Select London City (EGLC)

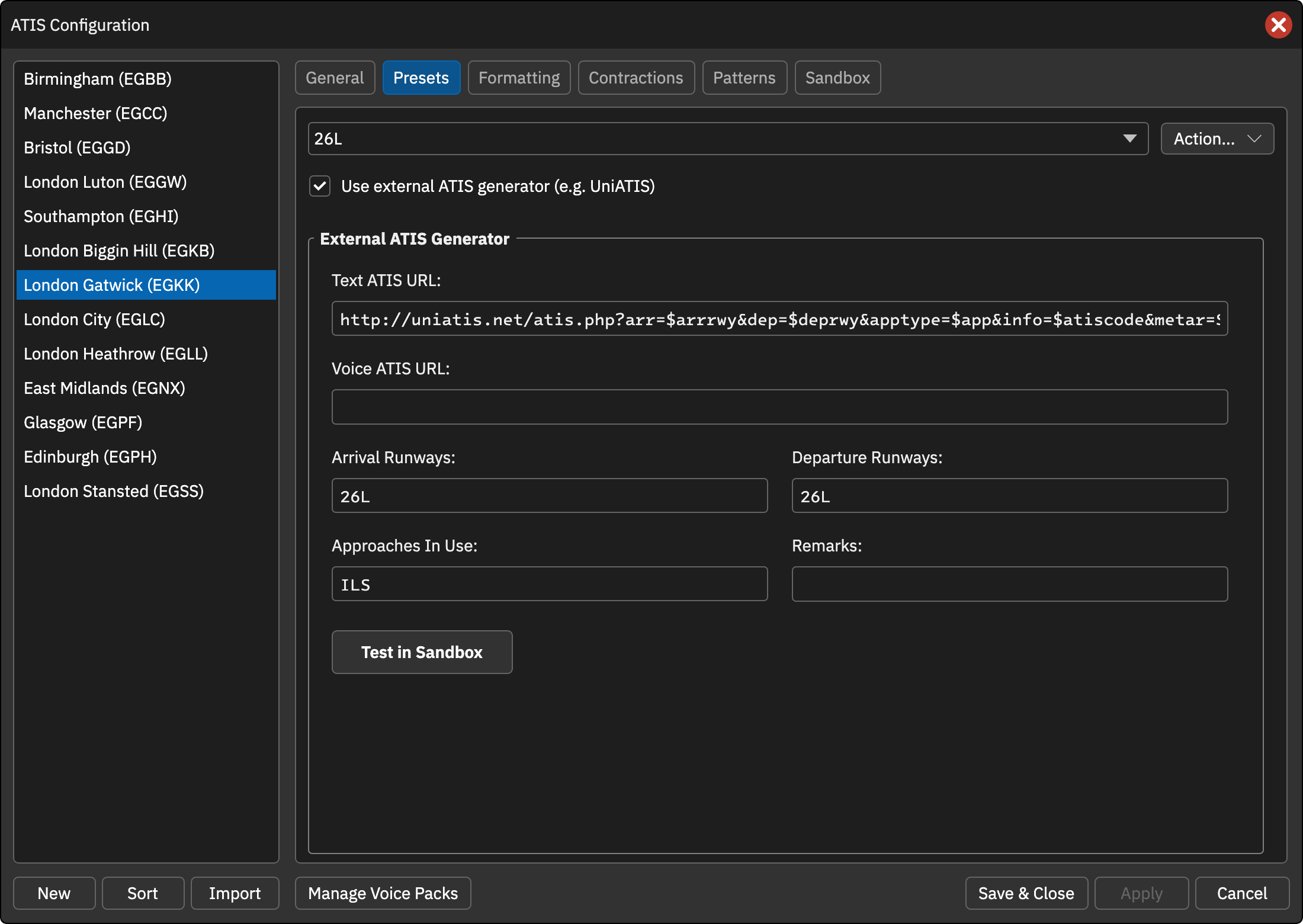pos(146,319)
